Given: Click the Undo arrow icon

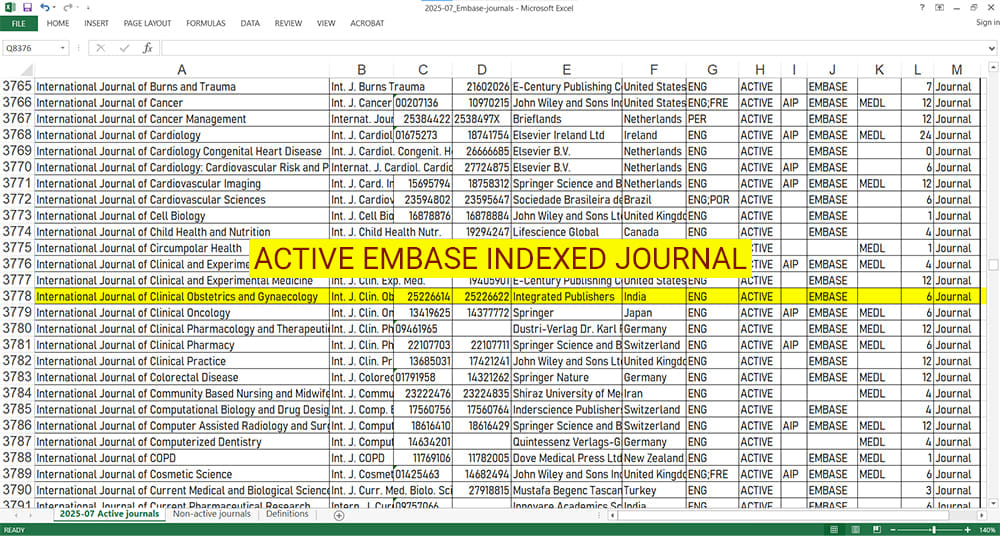Looking at the screenshot, I should click(x=44, y=8).
